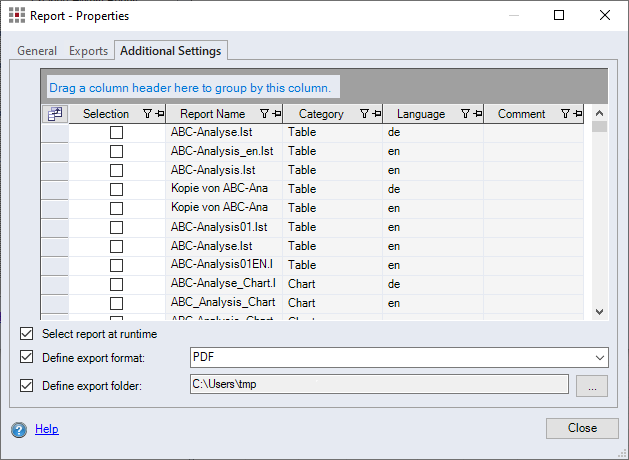Open the Category column filter icon
Screen dimensions: 629x460
tap(365, 114)
